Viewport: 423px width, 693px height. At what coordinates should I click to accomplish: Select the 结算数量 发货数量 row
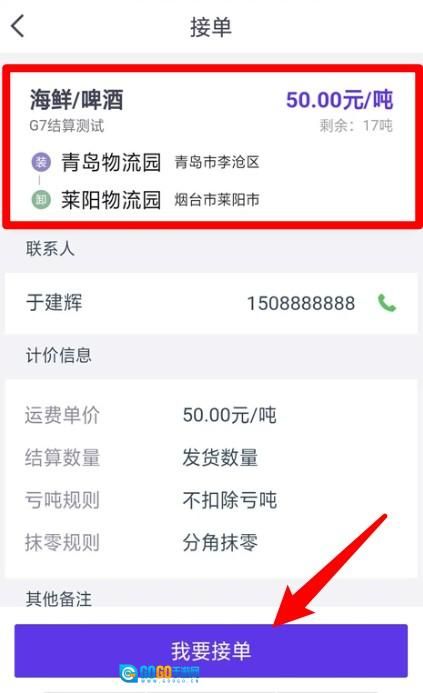click(211, 457)
